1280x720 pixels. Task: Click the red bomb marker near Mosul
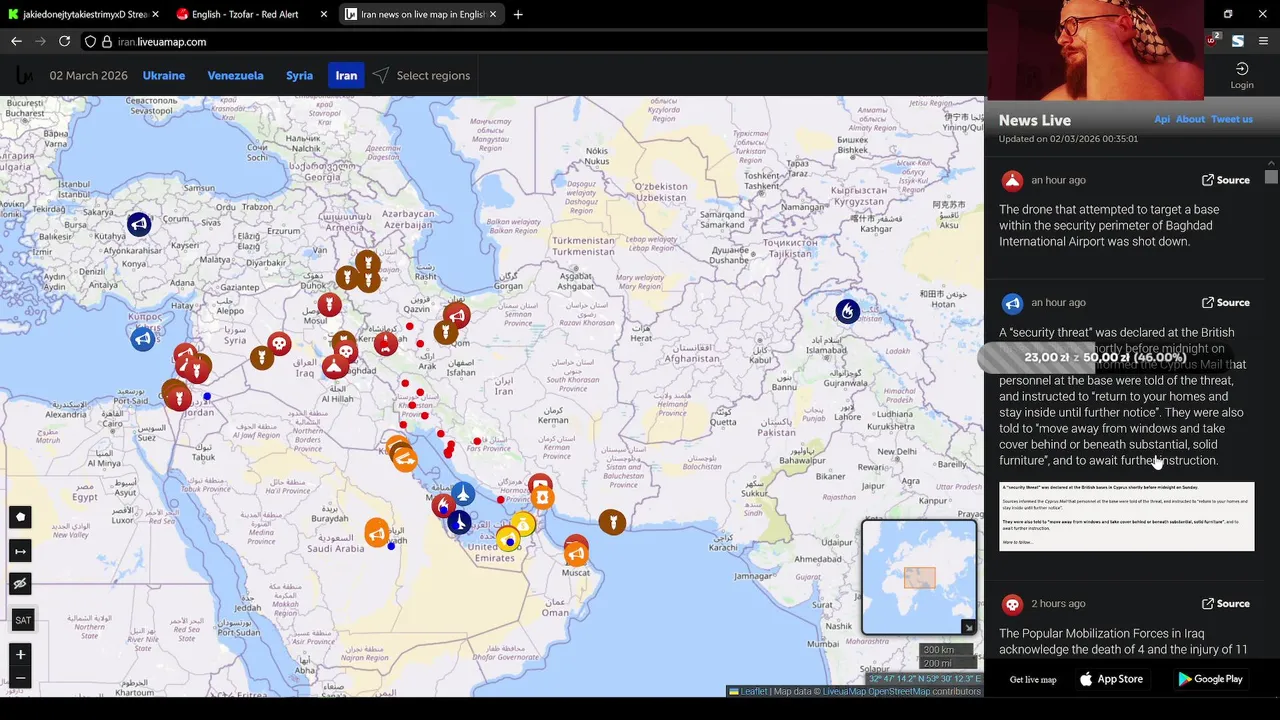pos(329,304)
